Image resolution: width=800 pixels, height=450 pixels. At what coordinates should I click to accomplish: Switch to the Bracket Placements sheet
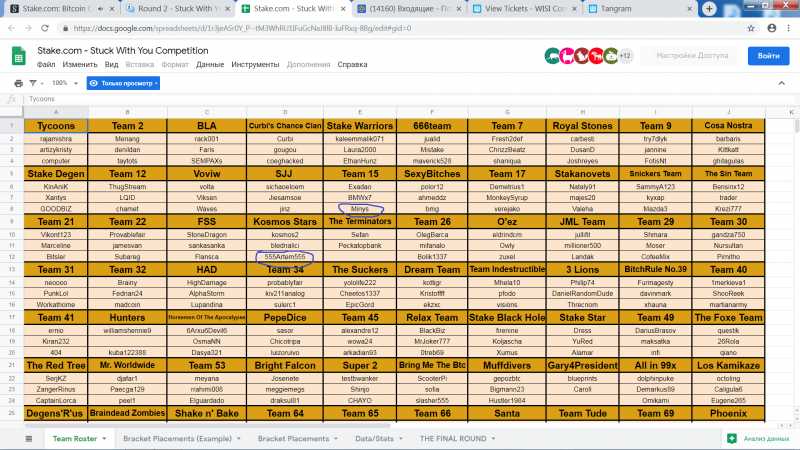293,439
